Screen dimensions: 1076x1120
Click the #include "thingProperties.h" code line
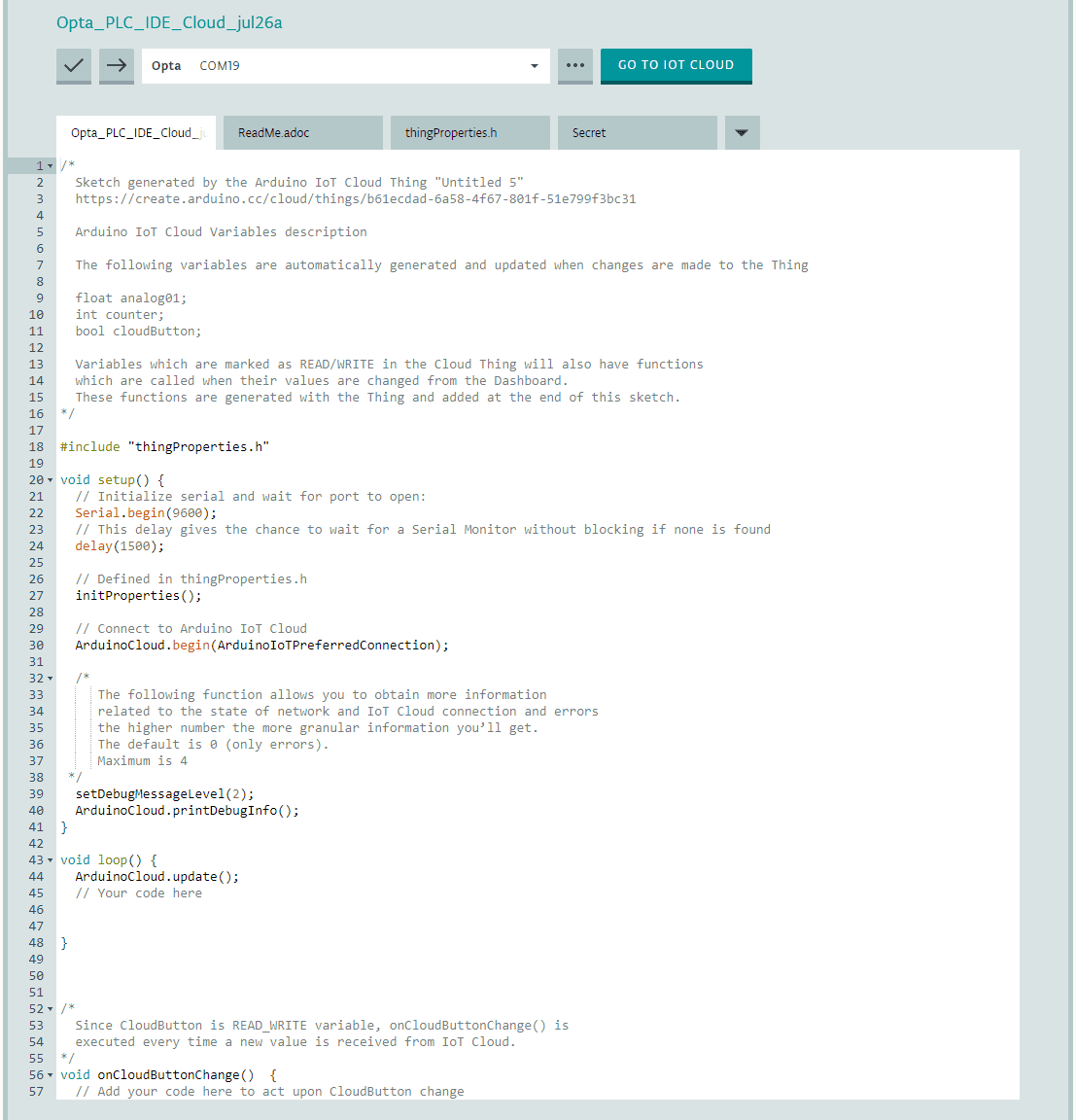coord(164,447)
